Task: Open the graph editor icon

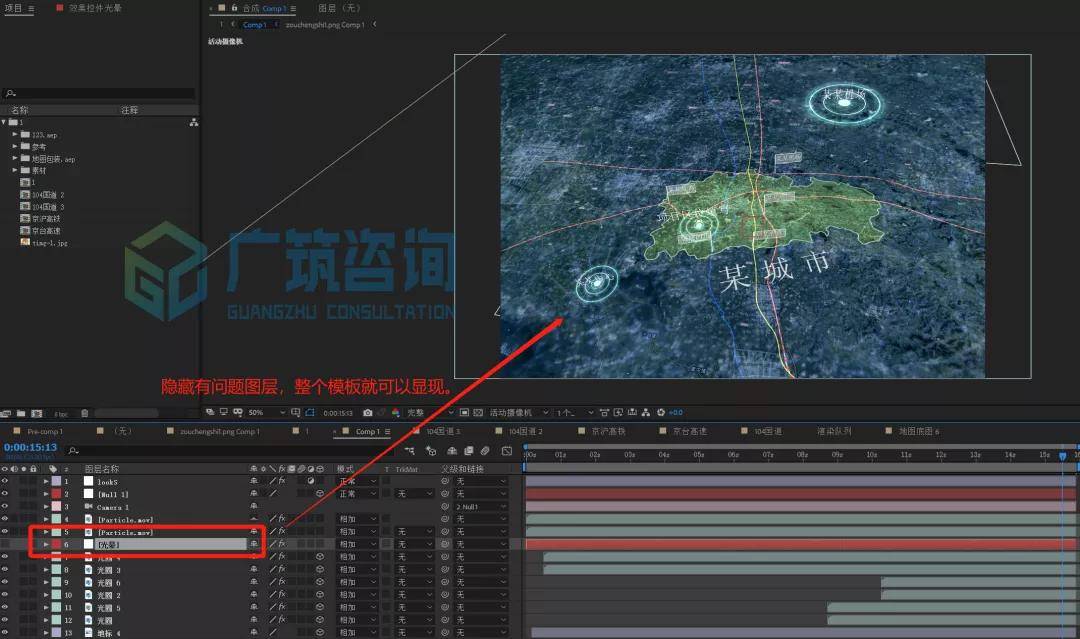Action: 507,451
